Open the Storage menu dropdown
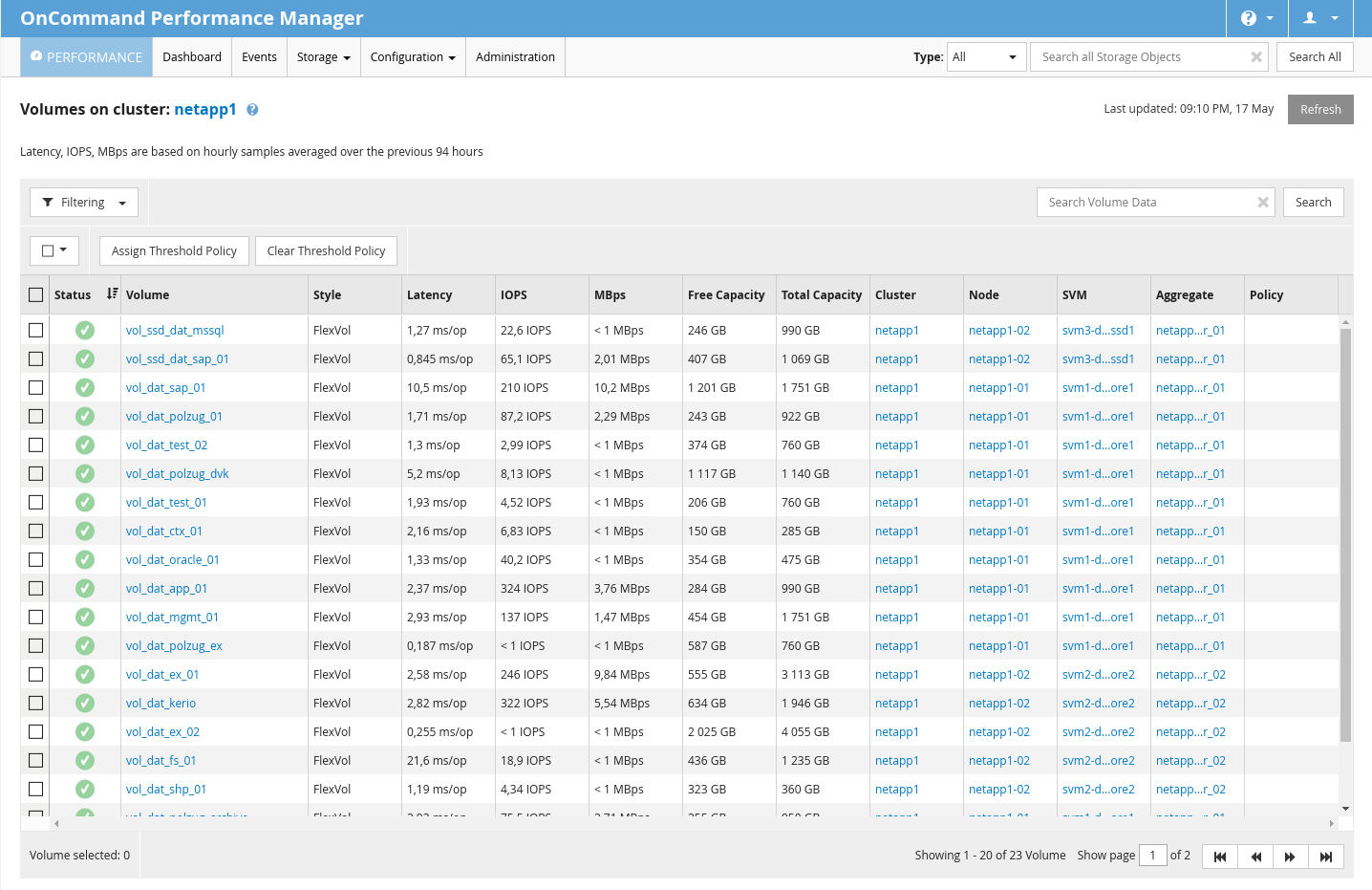Screen dimensions: 1372x890 point(323,57)
